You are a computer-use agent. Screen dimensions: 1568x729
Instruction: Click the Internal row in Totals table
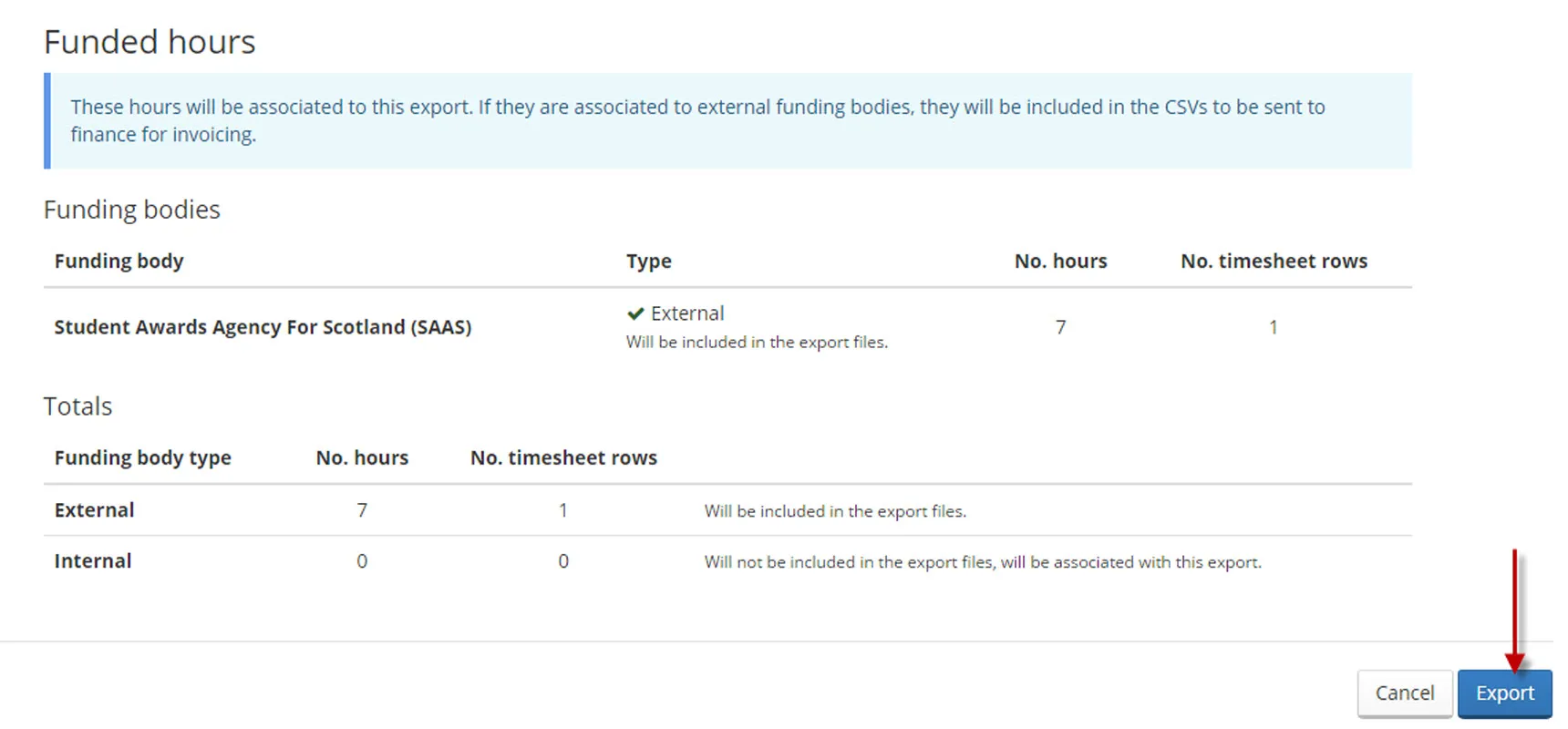pyautogui.click(x=92, y=560)
